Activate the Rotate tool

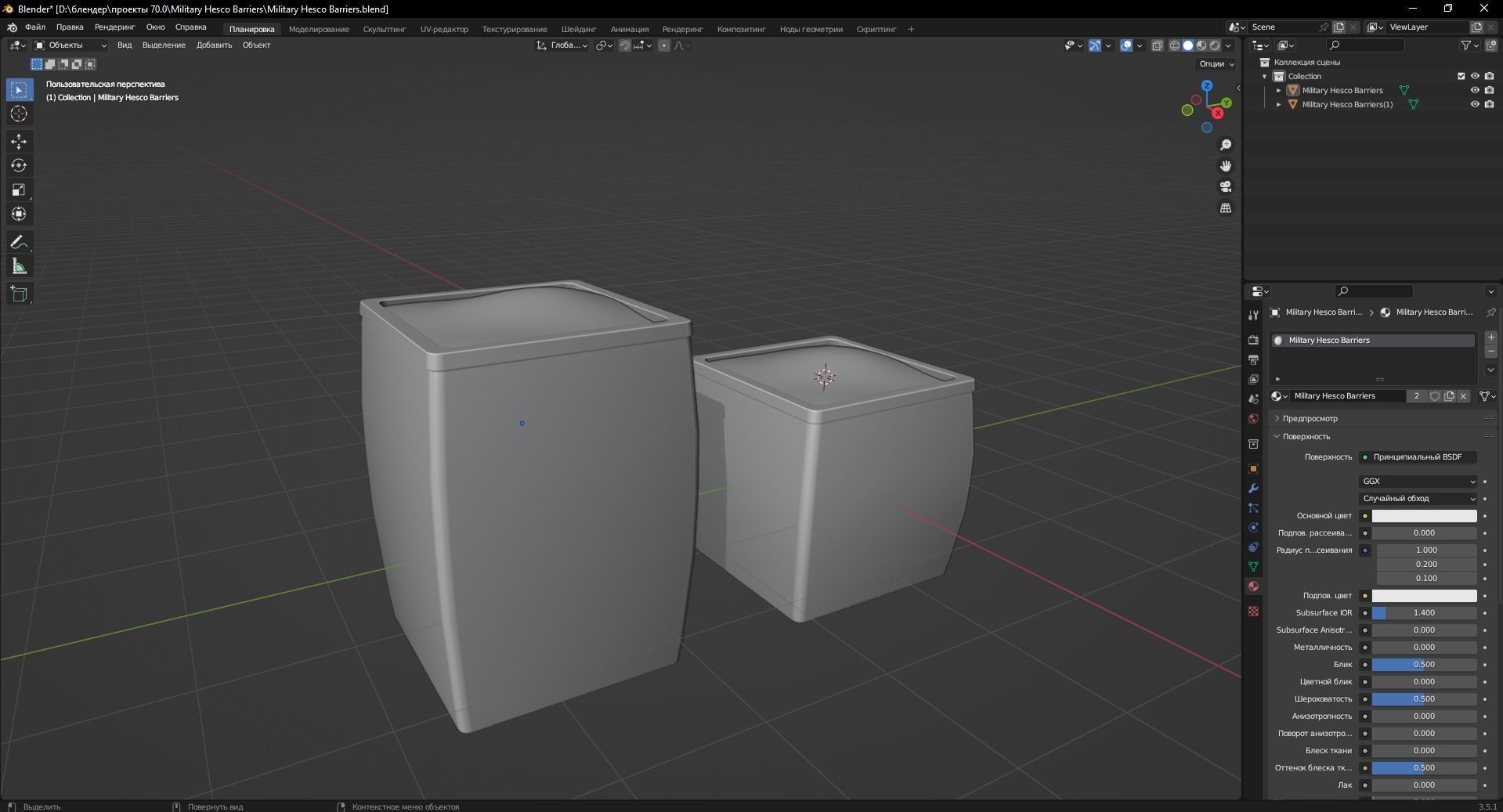coord(19,166)
